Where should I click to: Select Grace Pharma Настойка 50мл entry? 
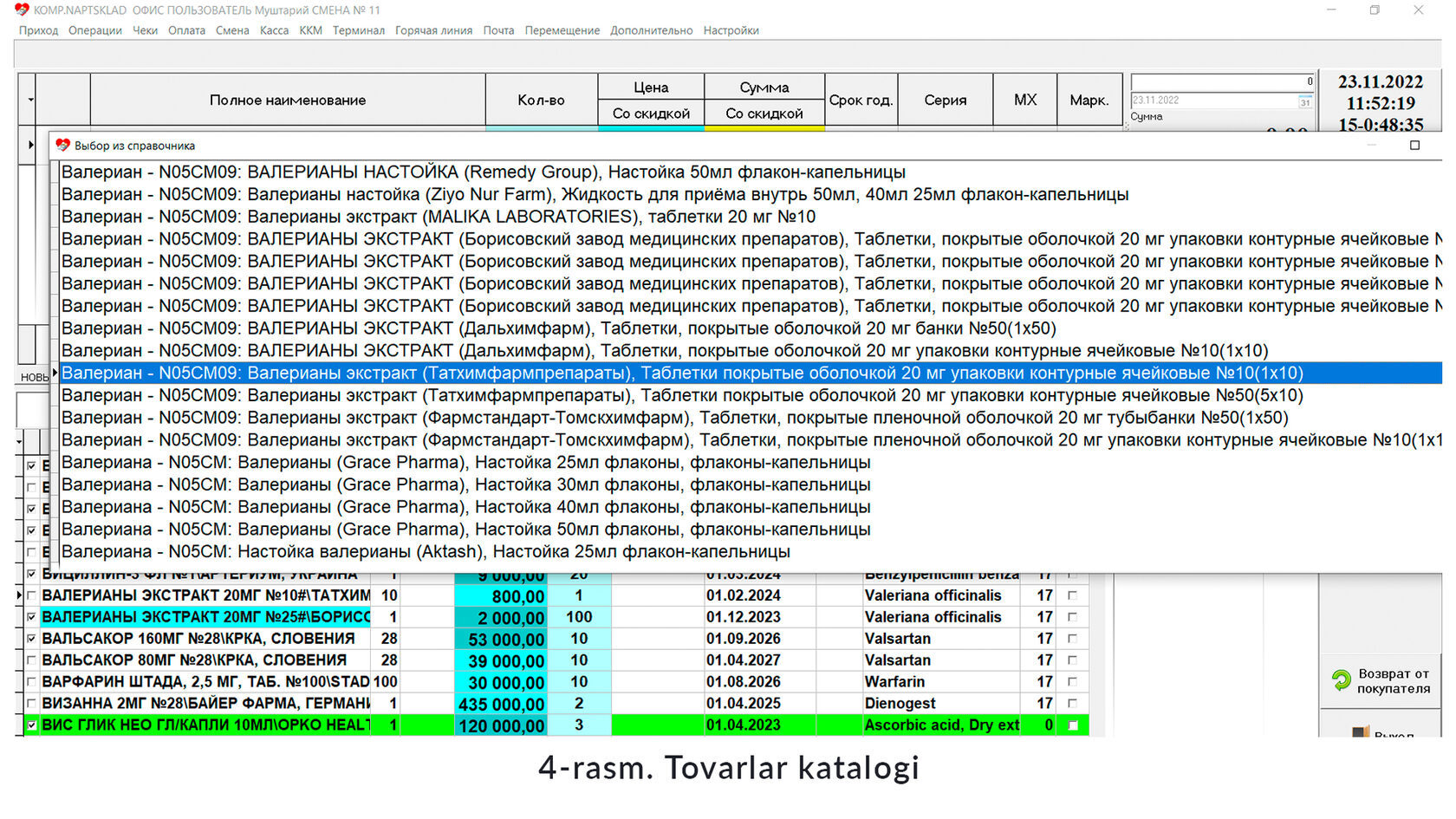coord(751,530)
